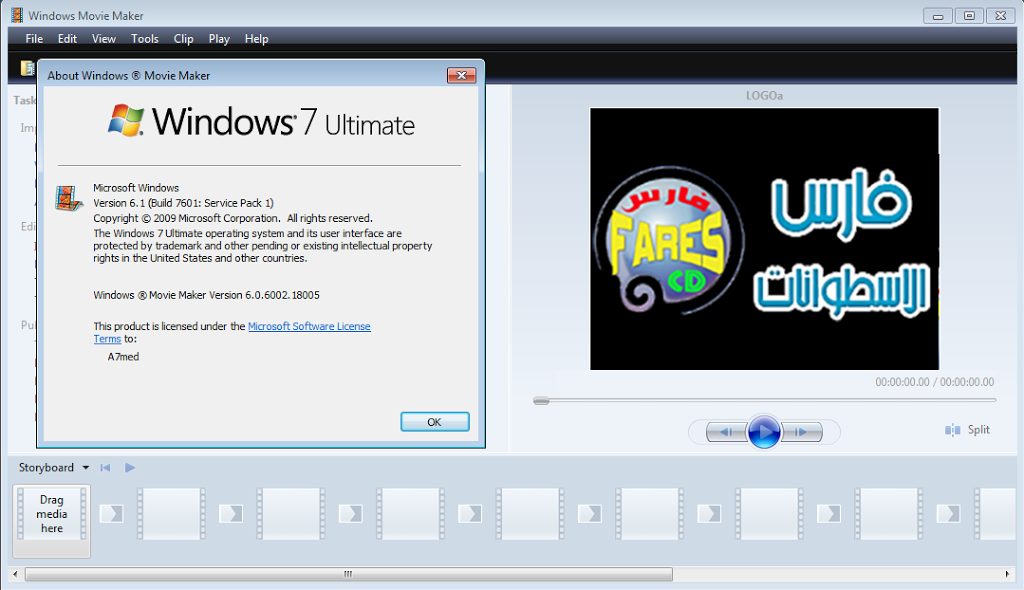The width and height of the screenshot is (1024, 590).
Task: Click the 'A7med' licensee name
Action: coord(123,357)
